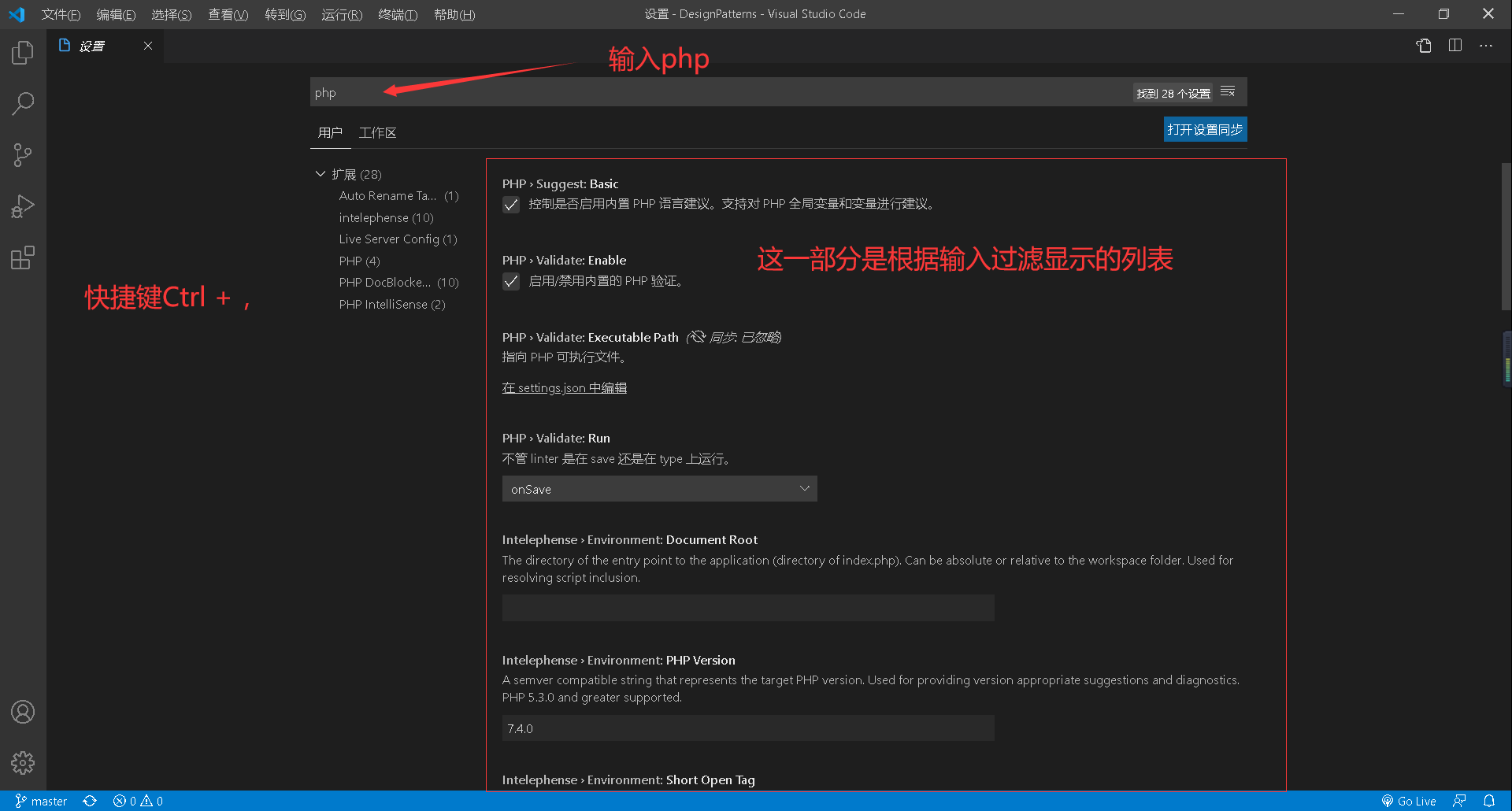The image size is (1512, 811).
Task: Open the notifications bell icon
Action: (x=1489, y=801)
